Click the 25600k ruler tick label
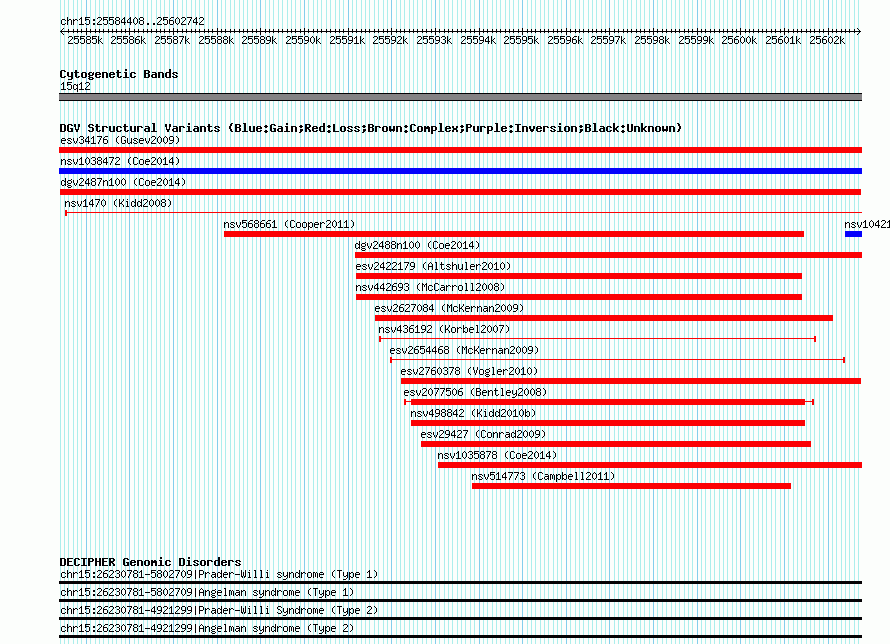The image size is (890, 644). [739, 40]
